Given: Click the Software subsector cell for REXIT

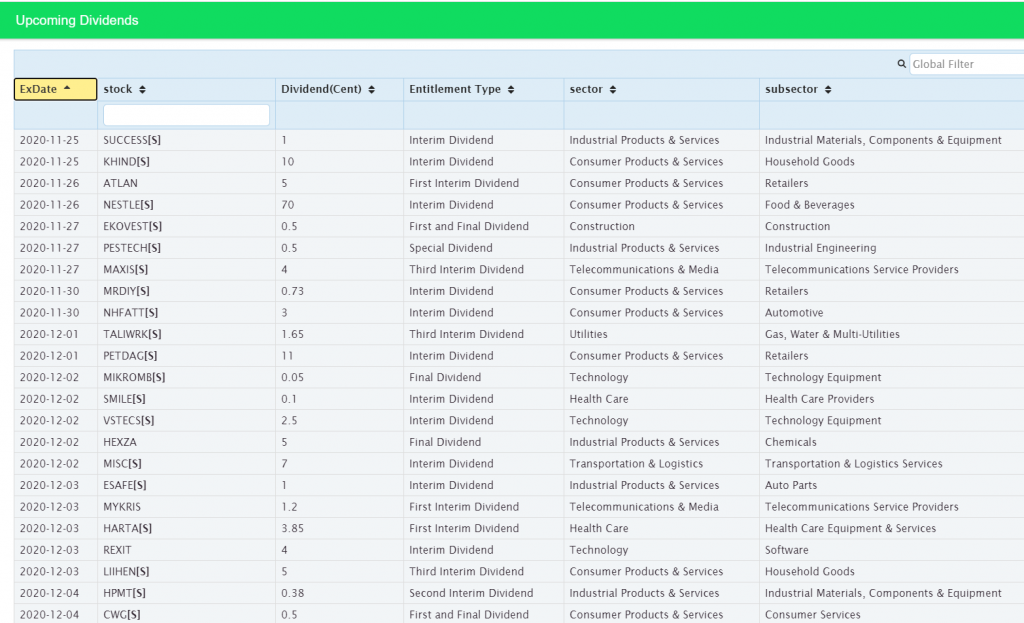Looking at the screenshot, I should (x=786, y=550).
